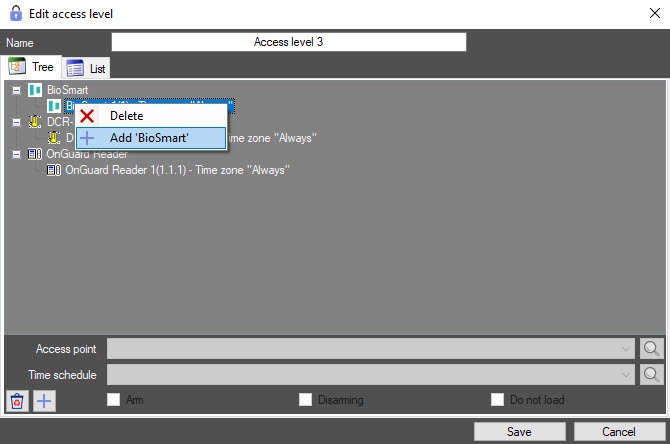
Task: Click the BioSmart child device icon
Action: click(54, 106)
